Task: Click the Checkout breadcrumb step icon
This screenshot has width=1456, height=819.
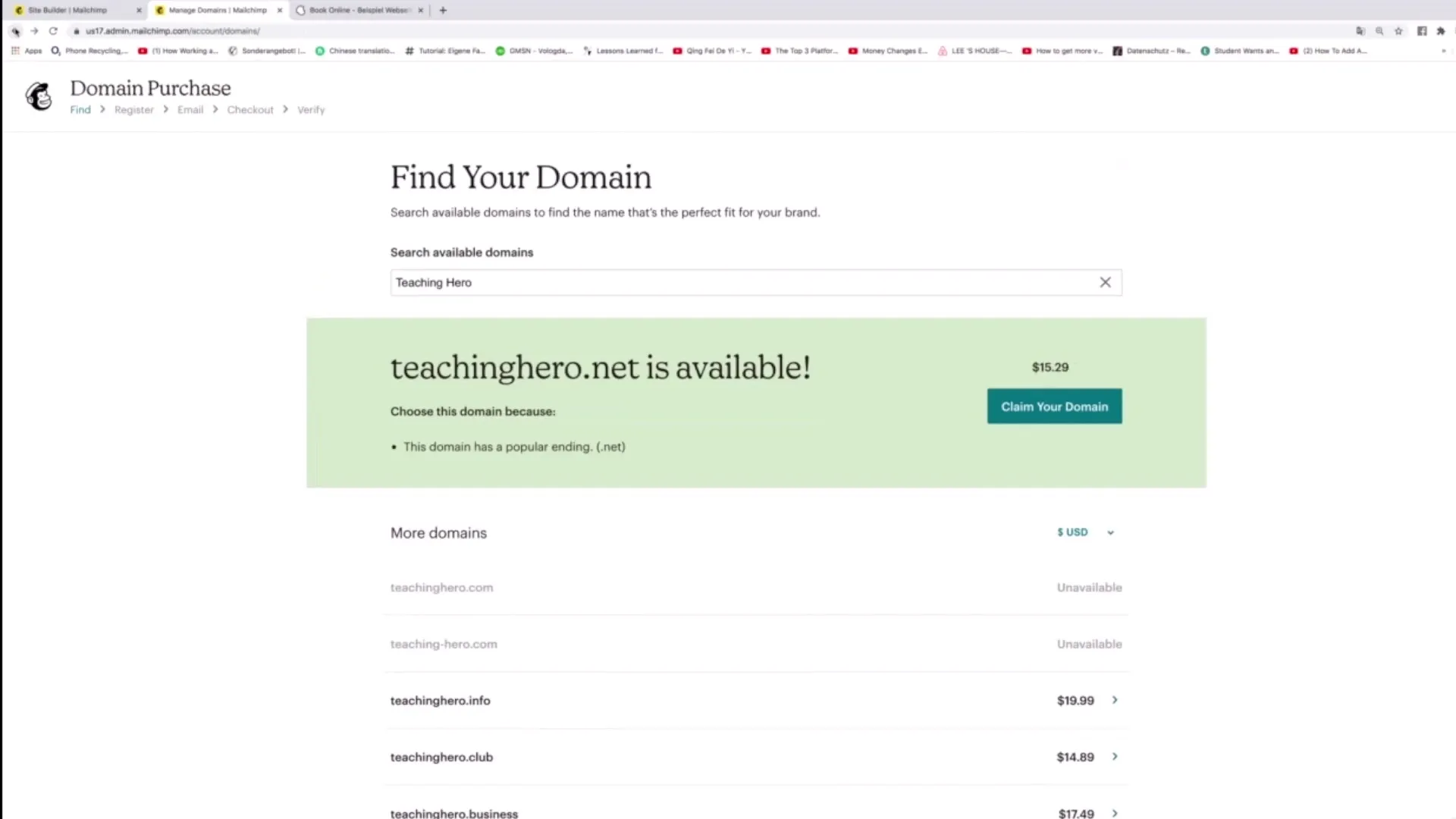Action: tap(250, 109)
